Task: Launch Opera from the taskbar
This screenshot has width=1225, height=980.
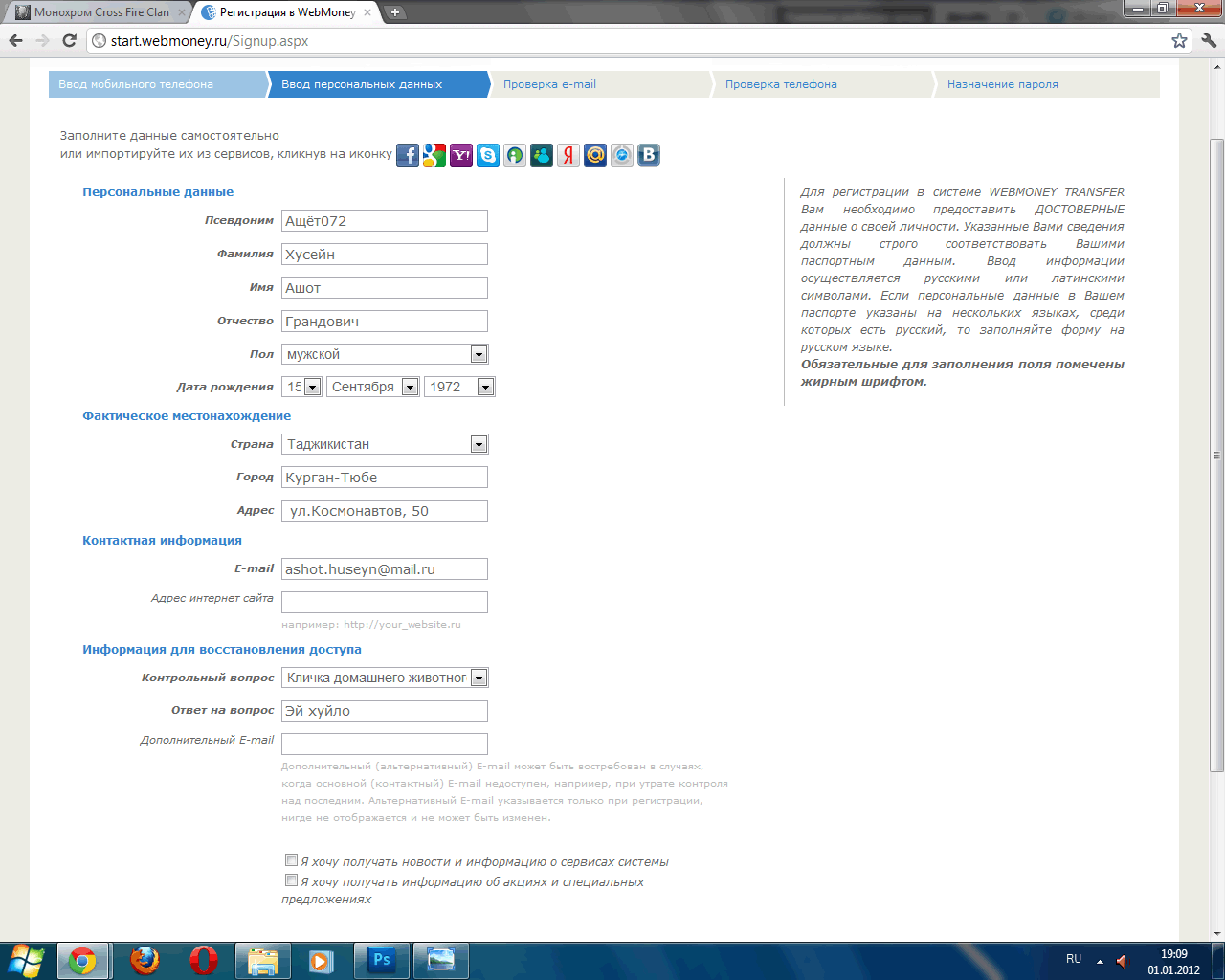Action: click(x=204, y=961)
